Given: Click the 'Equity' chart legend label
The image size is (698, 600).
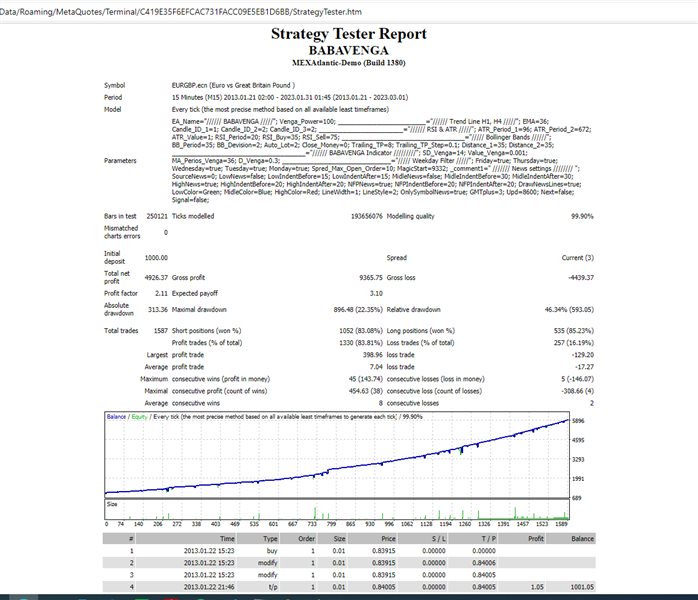Looking at the screenshot, I should [139, 417].
